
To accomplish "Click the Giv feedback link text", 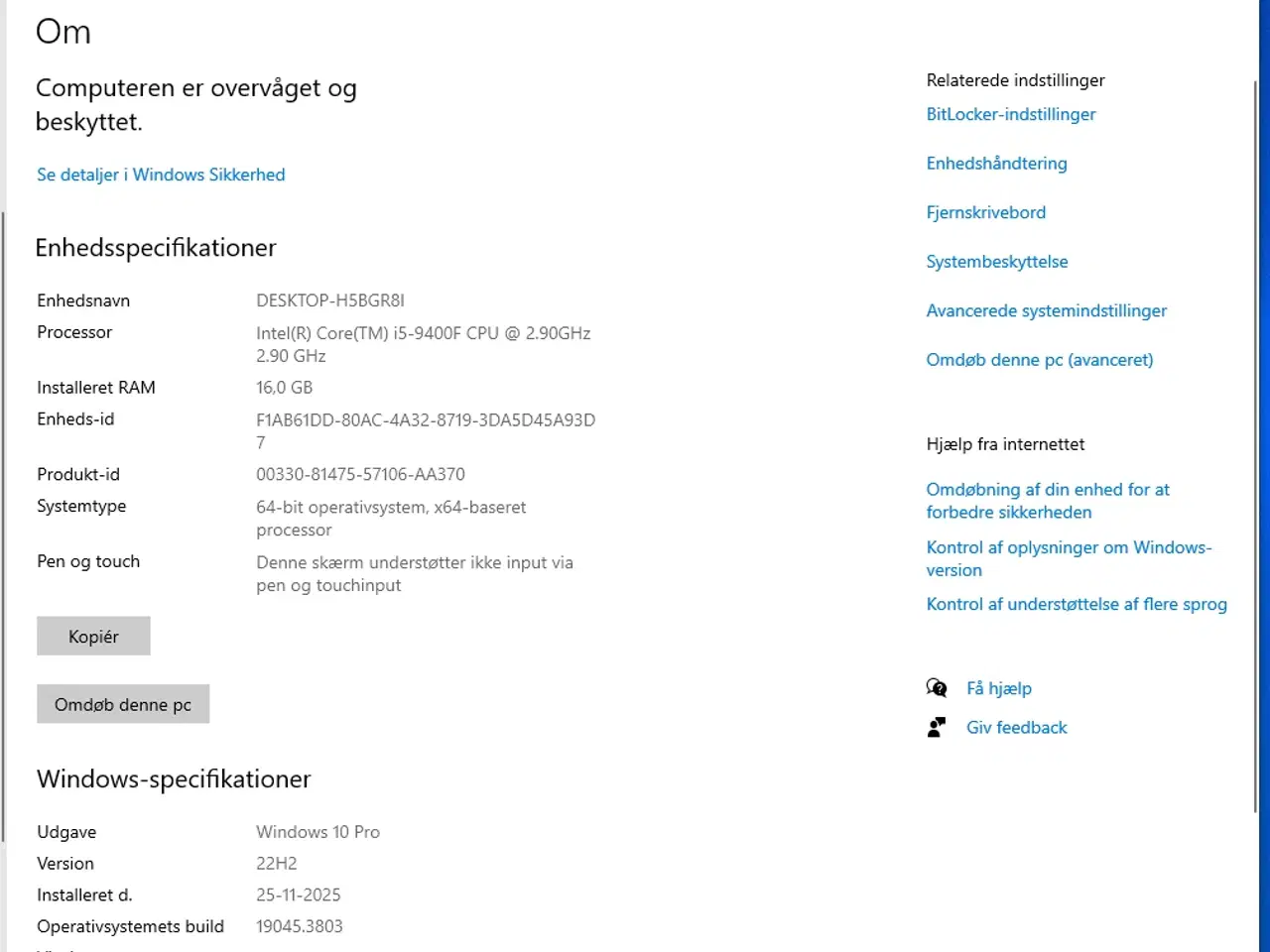I will click(x=1016, y=727).
